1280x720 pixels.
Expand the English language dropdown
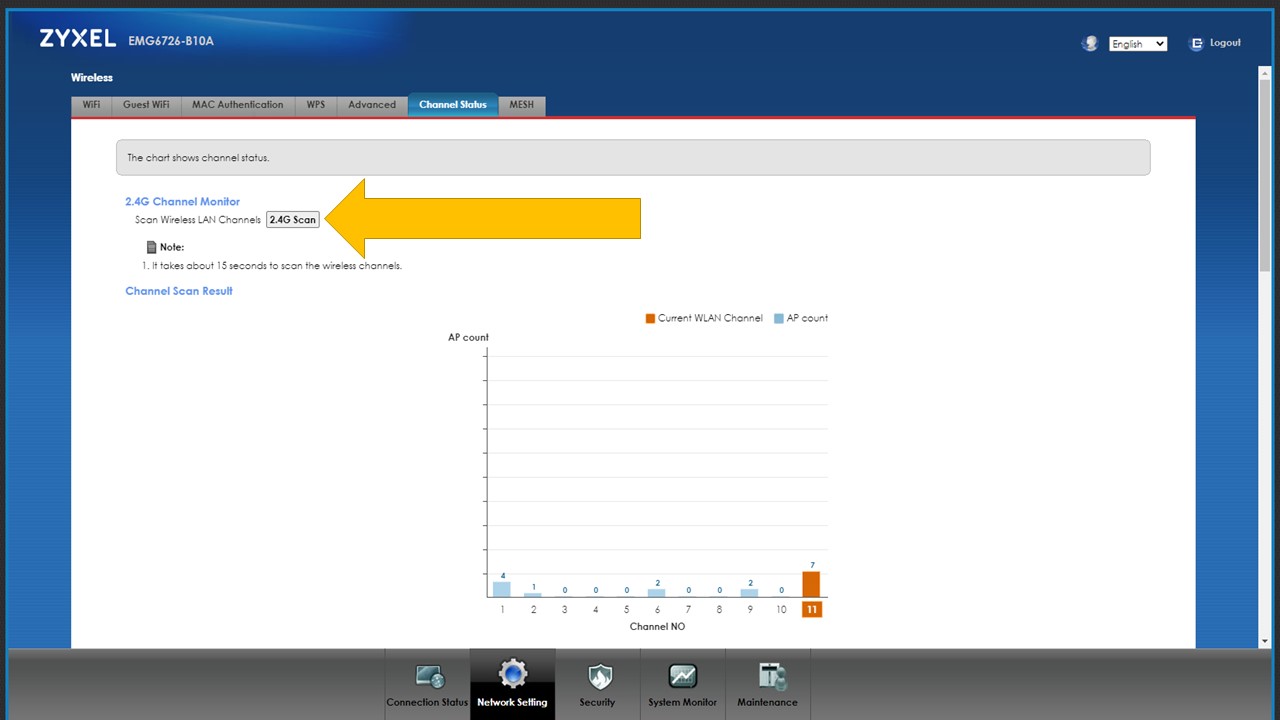pos(1138,44)
